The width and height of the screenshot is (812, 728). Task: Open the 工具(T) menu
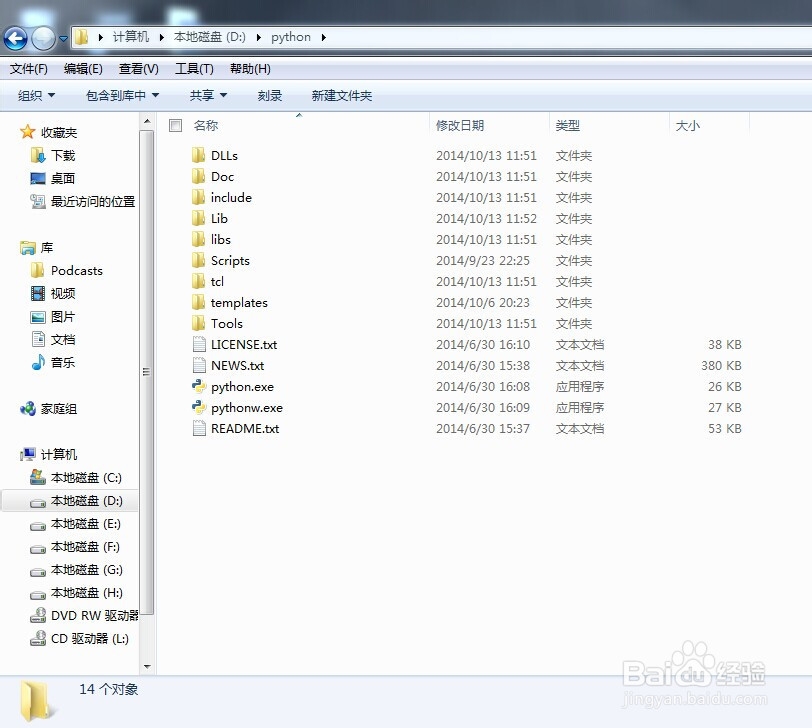[194, 68]
